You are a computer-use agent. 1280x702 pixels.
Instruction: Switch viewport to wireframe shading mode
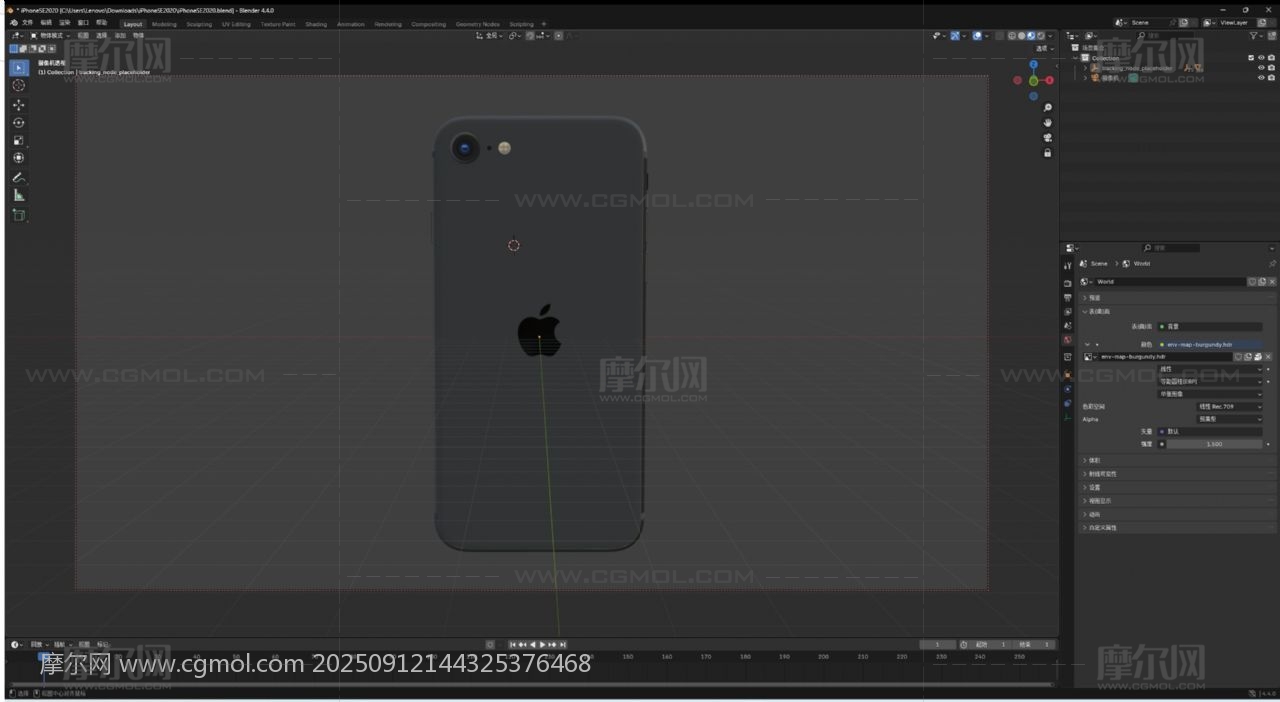click(1012, 36)
